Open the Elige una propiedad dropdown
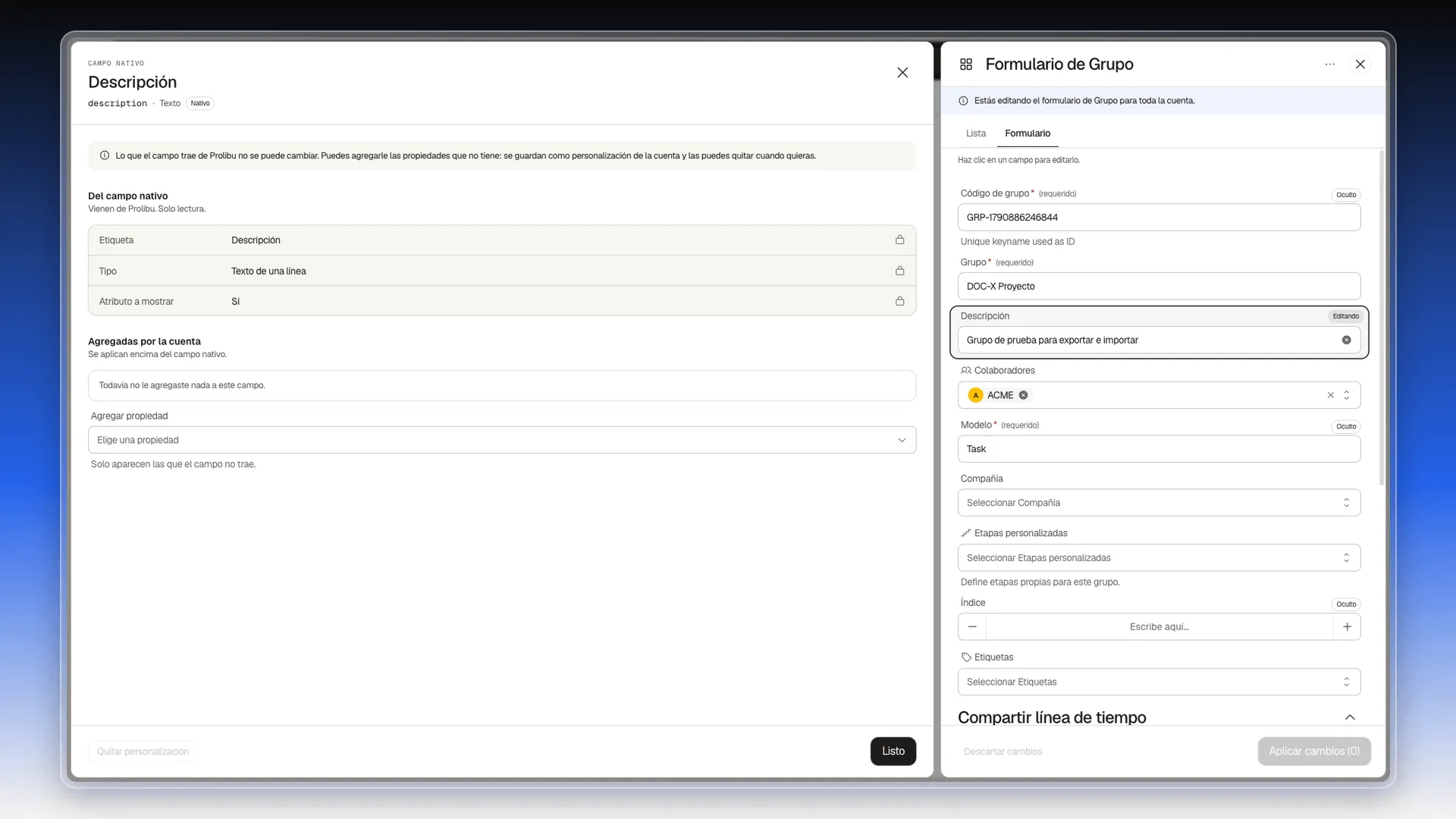Image resolution: width=1456 pixels, height=819 pixels. pos(501,440)
